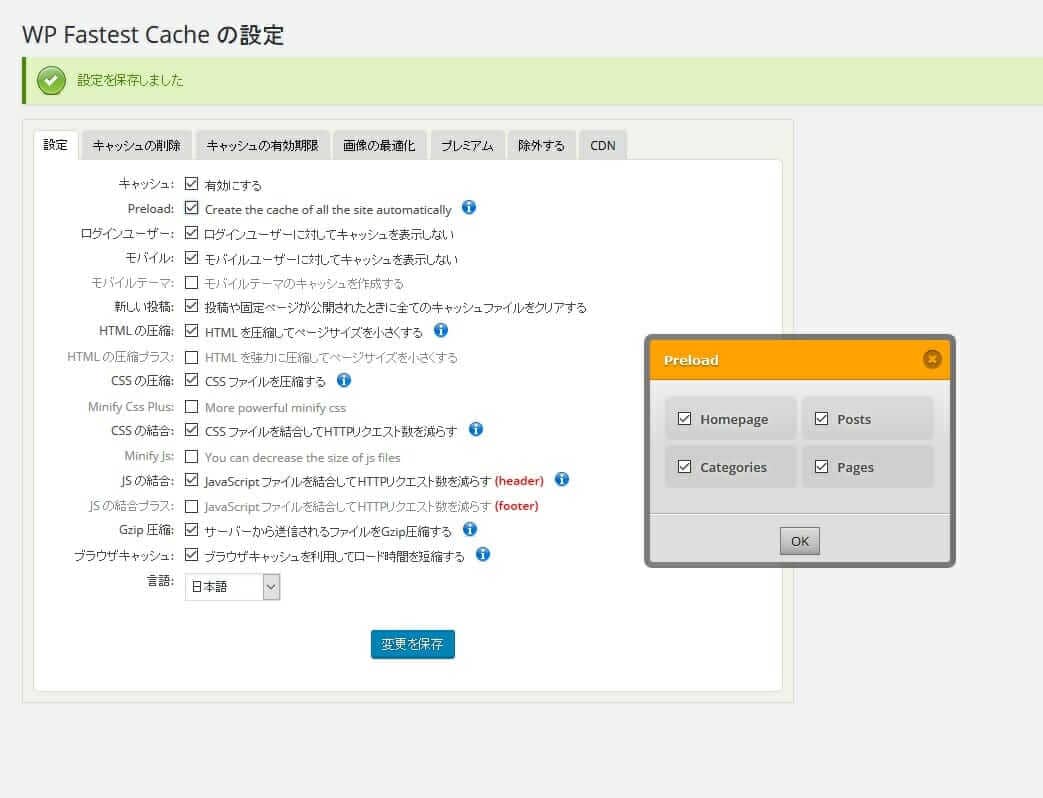1043x798 pixels.
Task: Toggle the 新しい投稿 checkbox
Action: coord(192,306)
